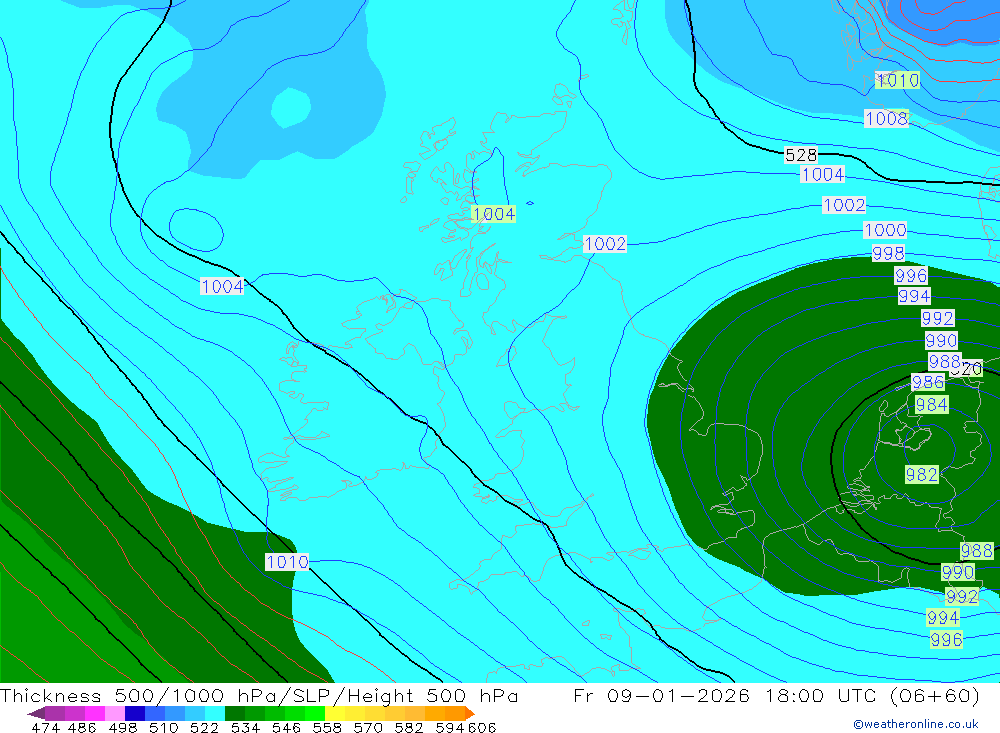Click the 986 isobar label
This screenshot has height=733, width=1000.
point(927,382)
